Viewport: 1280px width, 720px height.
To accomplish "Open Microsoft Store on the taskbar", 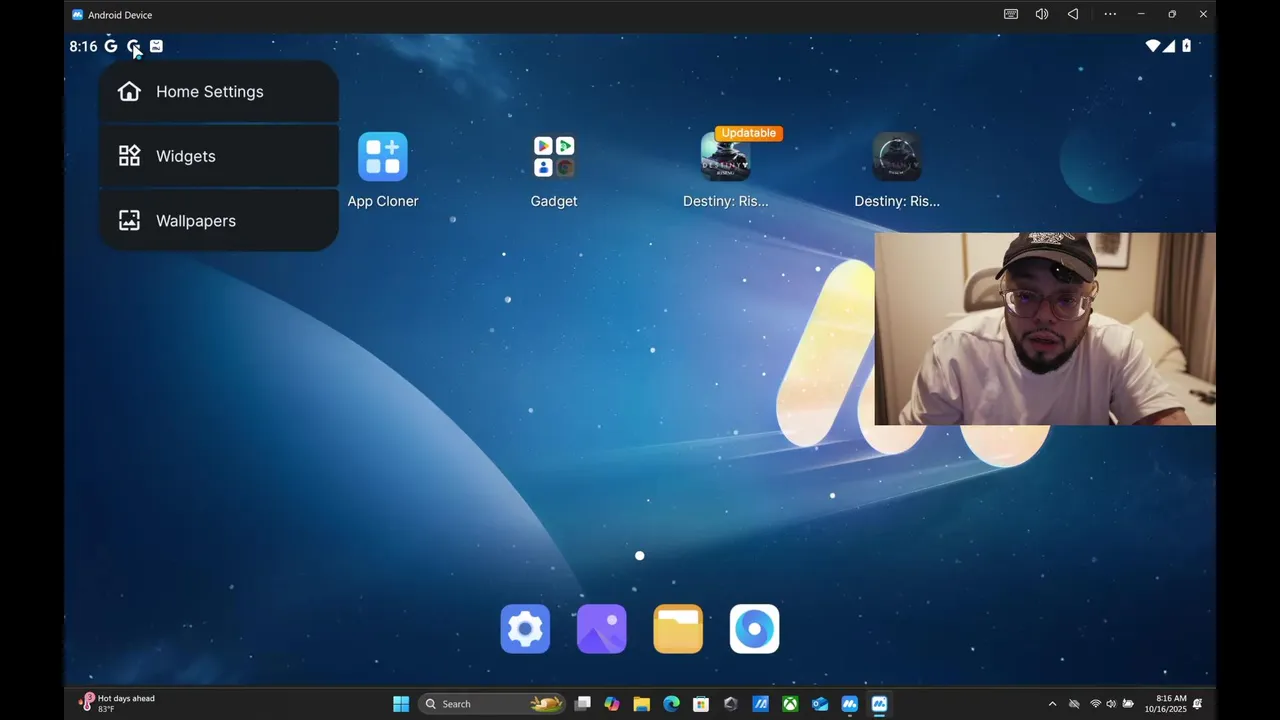I will click(701, 704).
